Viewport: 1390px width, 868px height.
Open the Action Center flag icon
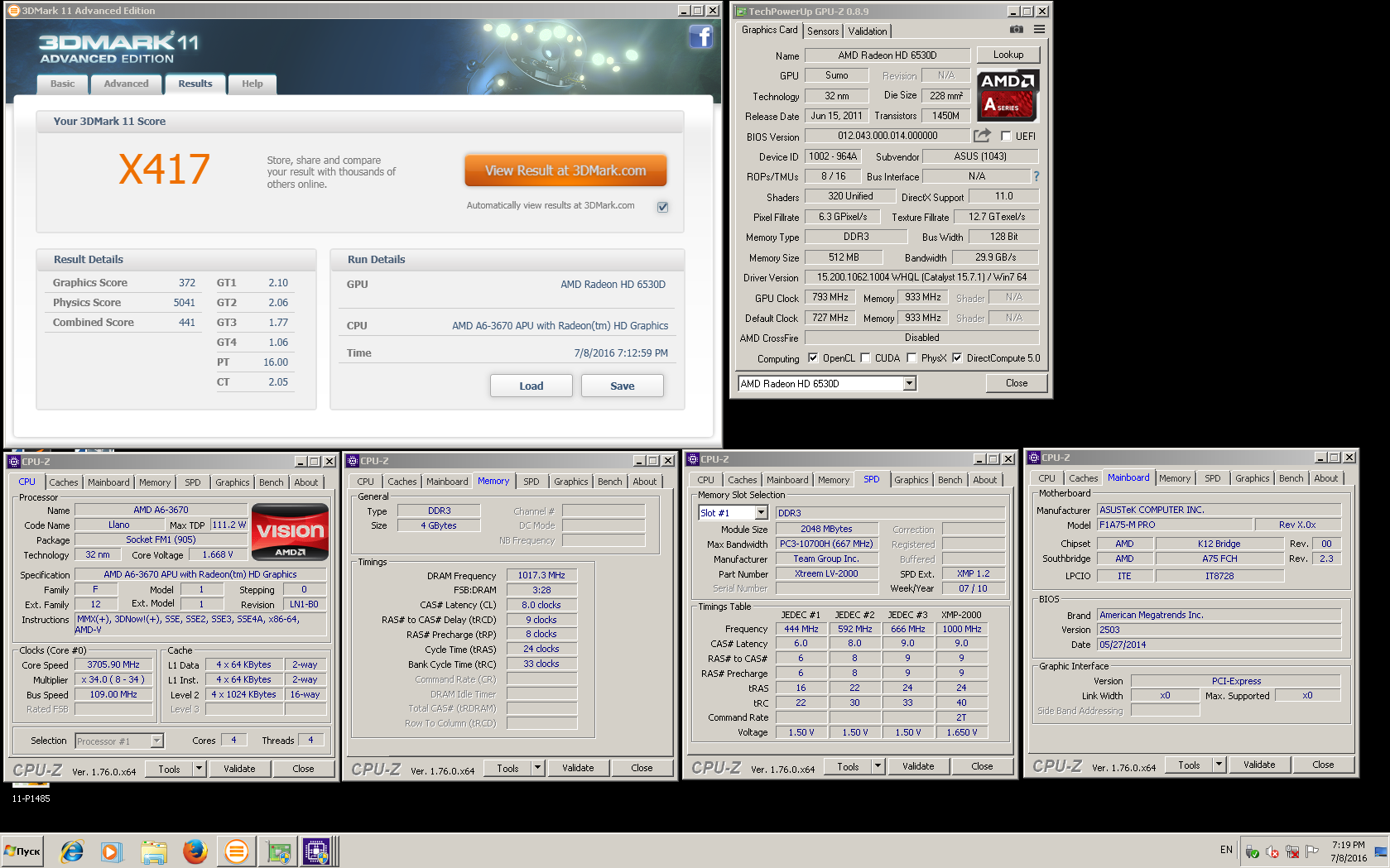[1312, 851]
